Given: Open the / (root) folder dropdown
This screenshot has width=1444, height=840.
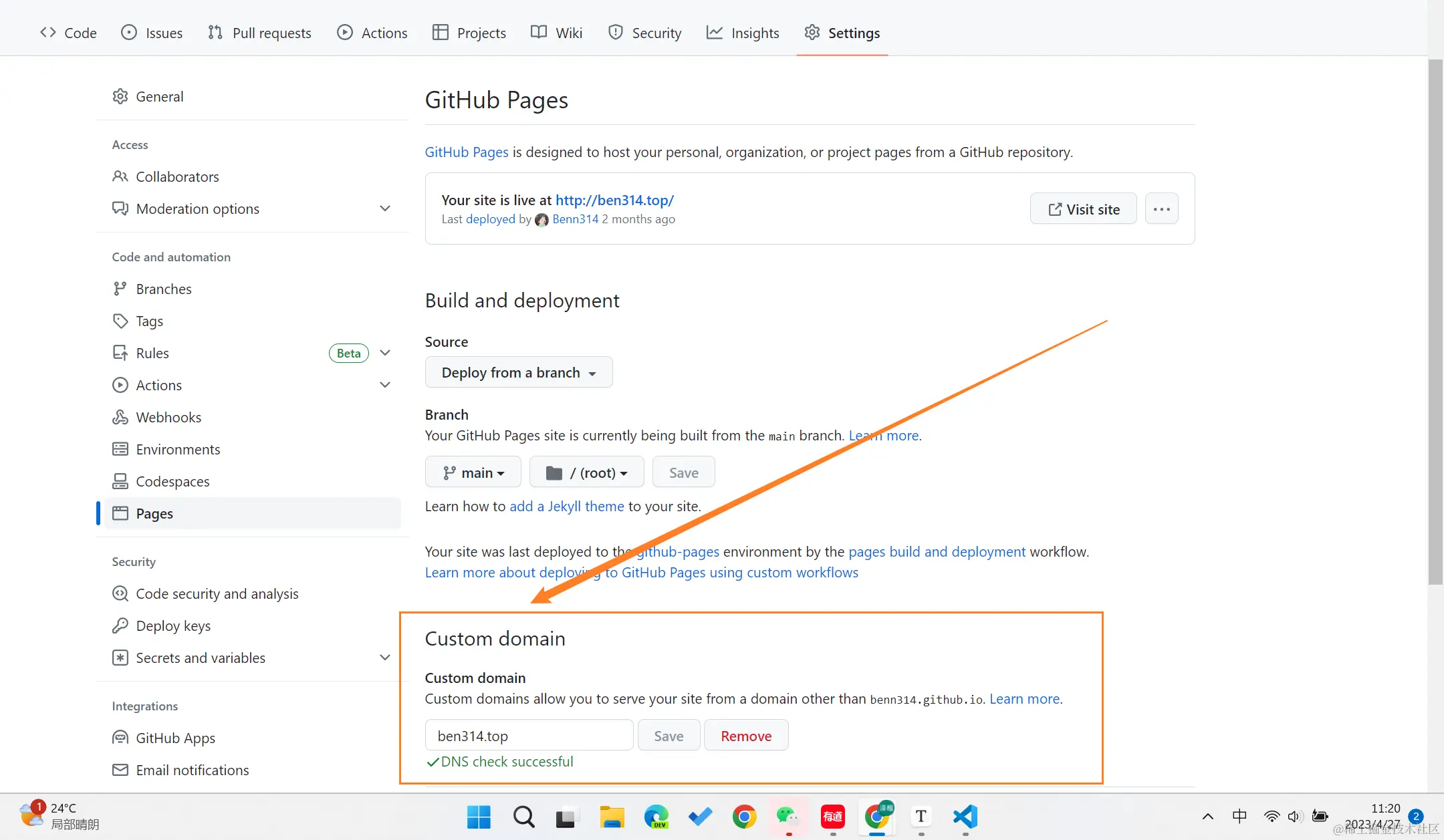Looking at the screenshot, I should click(586, 472).
